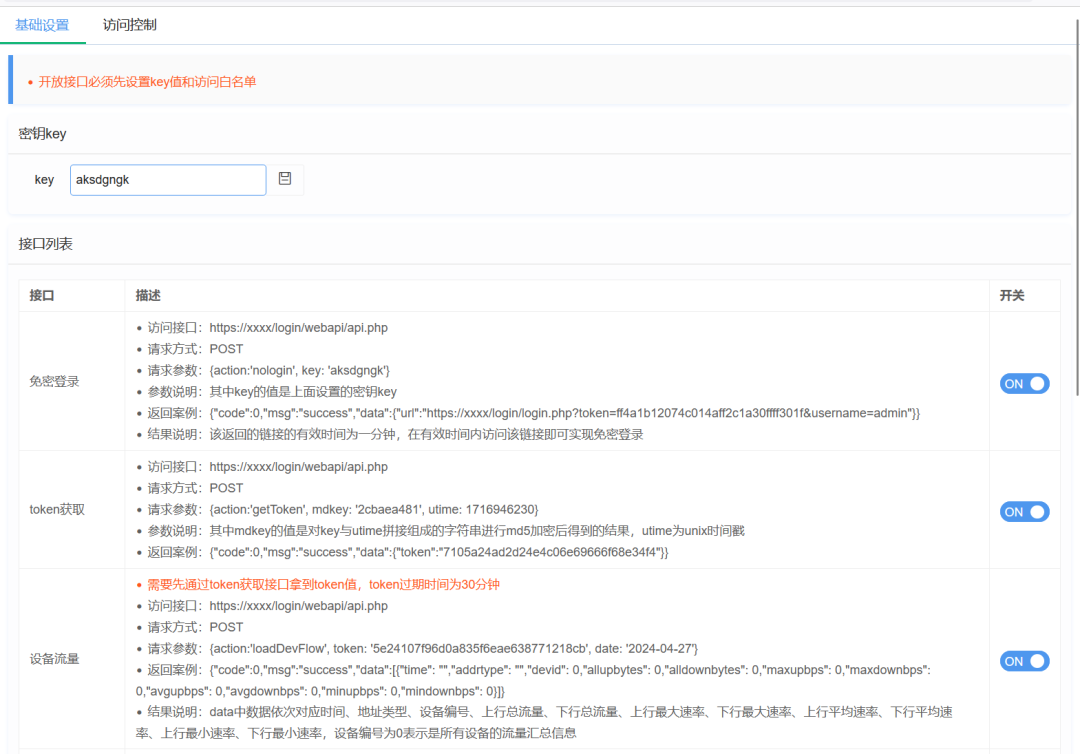Switch to the 基础设置 tab
The height and width of the screenshot is (754, 1080).
[x=42, y=25]
